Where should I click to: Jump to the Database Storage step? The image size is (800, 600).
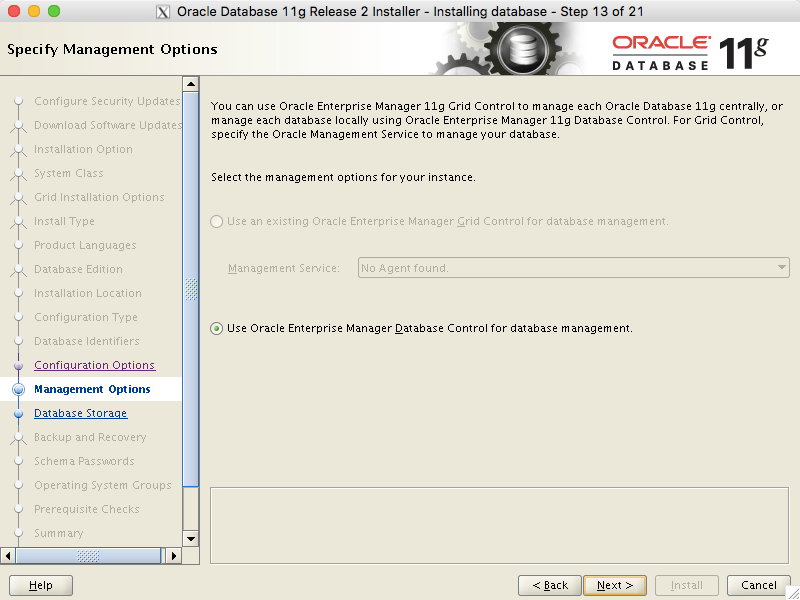point(80,413)
